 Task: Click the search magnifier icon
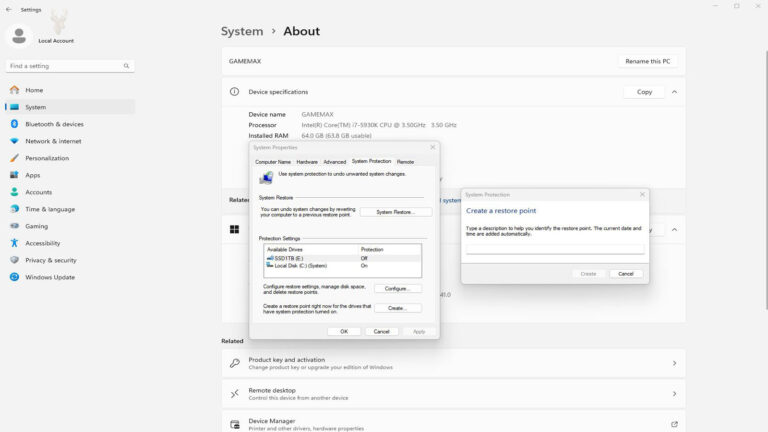[126, 66]
